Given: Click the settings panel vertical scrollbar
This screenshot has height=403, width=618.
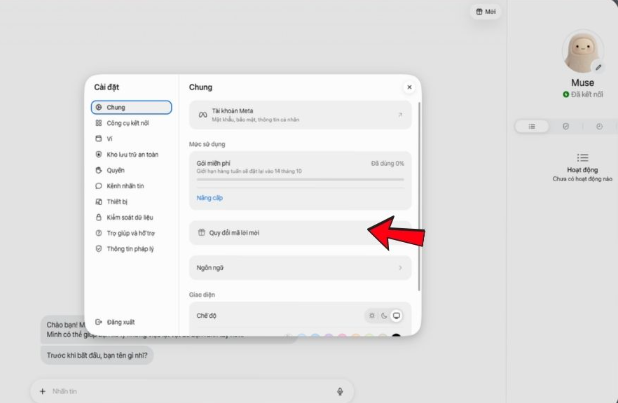Looking at the screenshot, I should (x=419, y=196).
